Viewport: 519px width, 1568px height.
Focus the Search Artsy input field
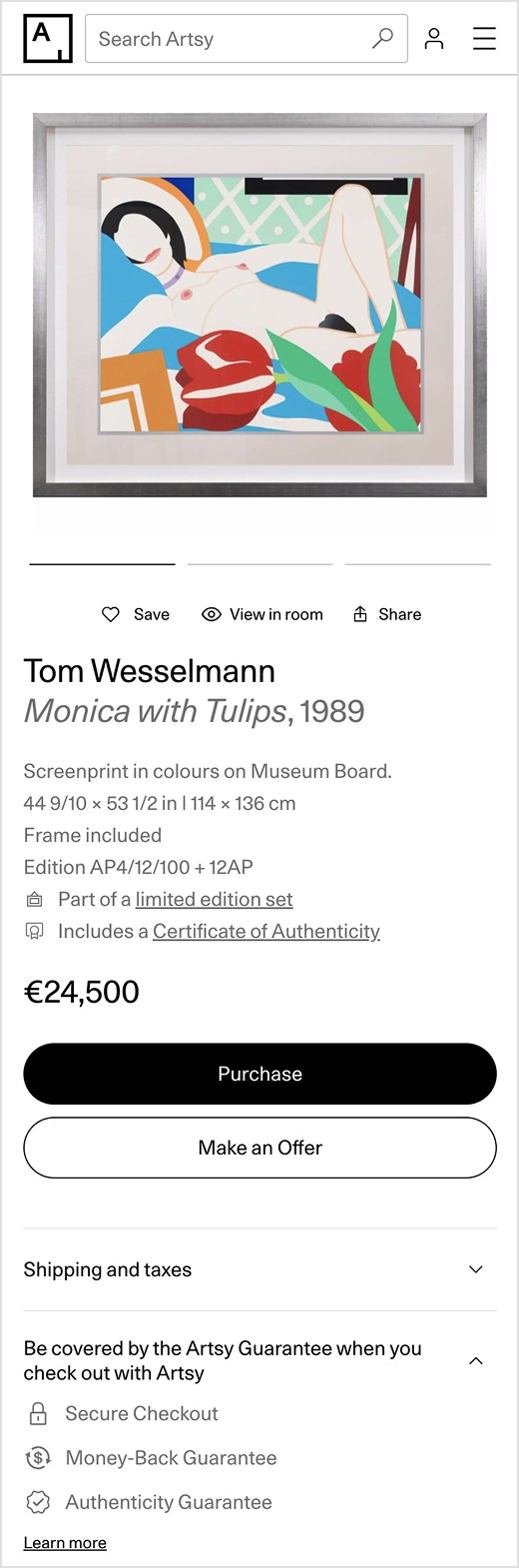click(230, 39)
